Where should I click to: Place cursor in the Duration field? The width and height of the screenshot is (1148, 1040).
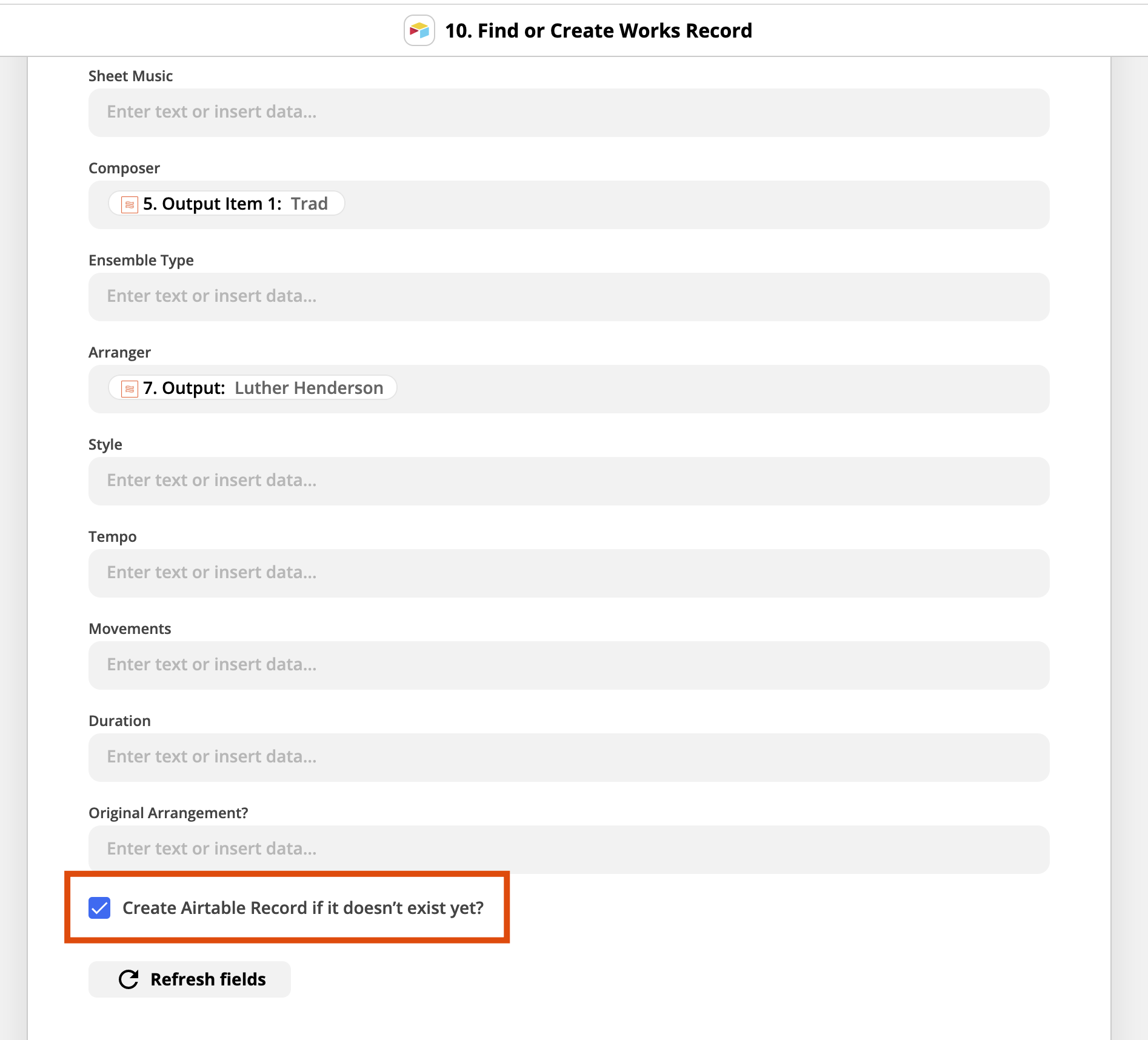click(x=569, y=758)
